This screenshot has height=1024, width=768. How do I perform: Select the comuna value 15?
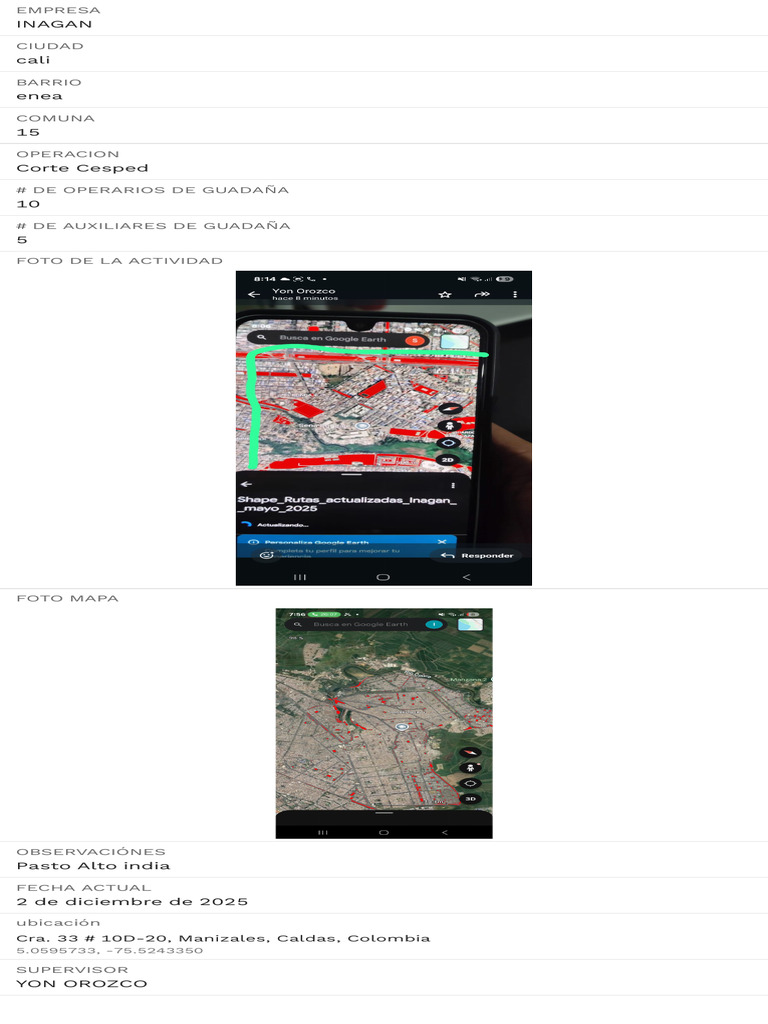click(28, 132)
